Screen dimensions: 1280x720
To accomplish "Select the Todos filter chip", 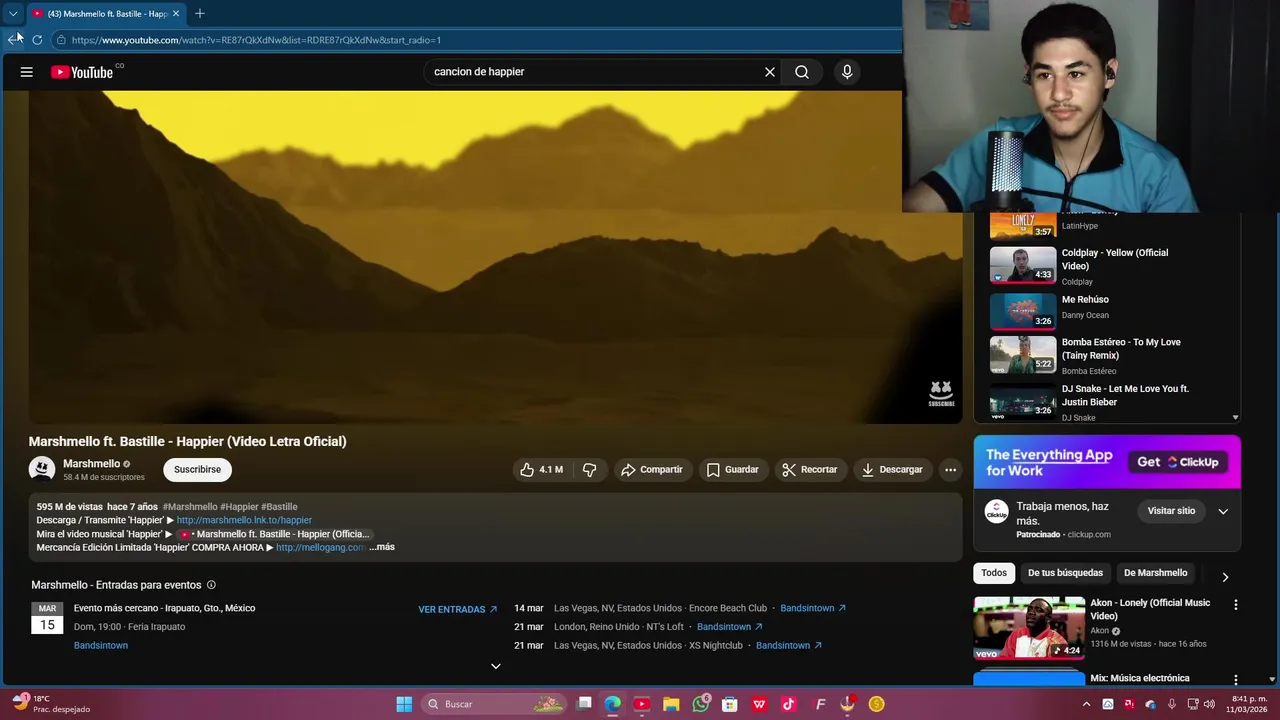I will 994,573.
